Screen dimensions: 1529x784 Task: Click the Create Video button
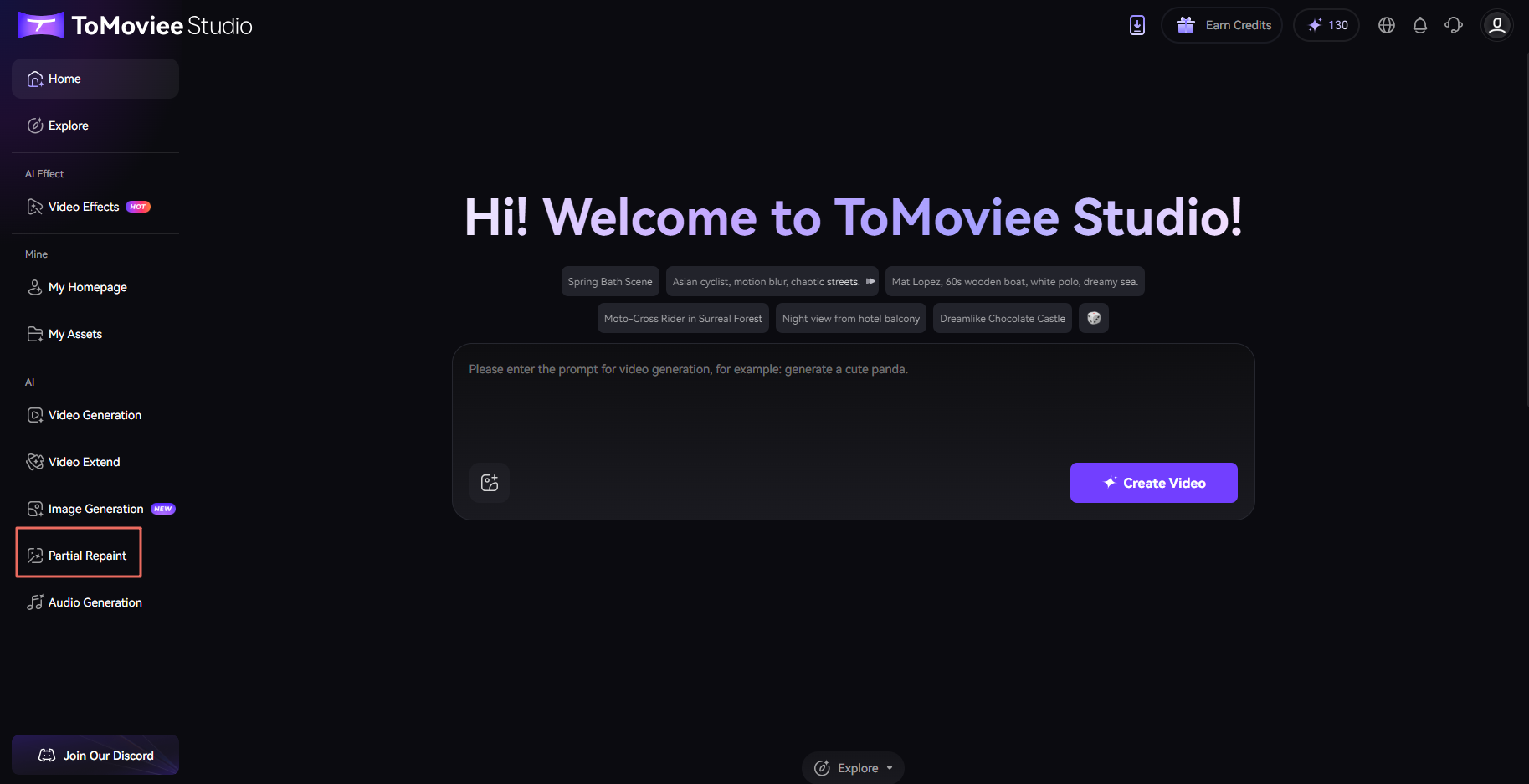(x=1153, y=483)
